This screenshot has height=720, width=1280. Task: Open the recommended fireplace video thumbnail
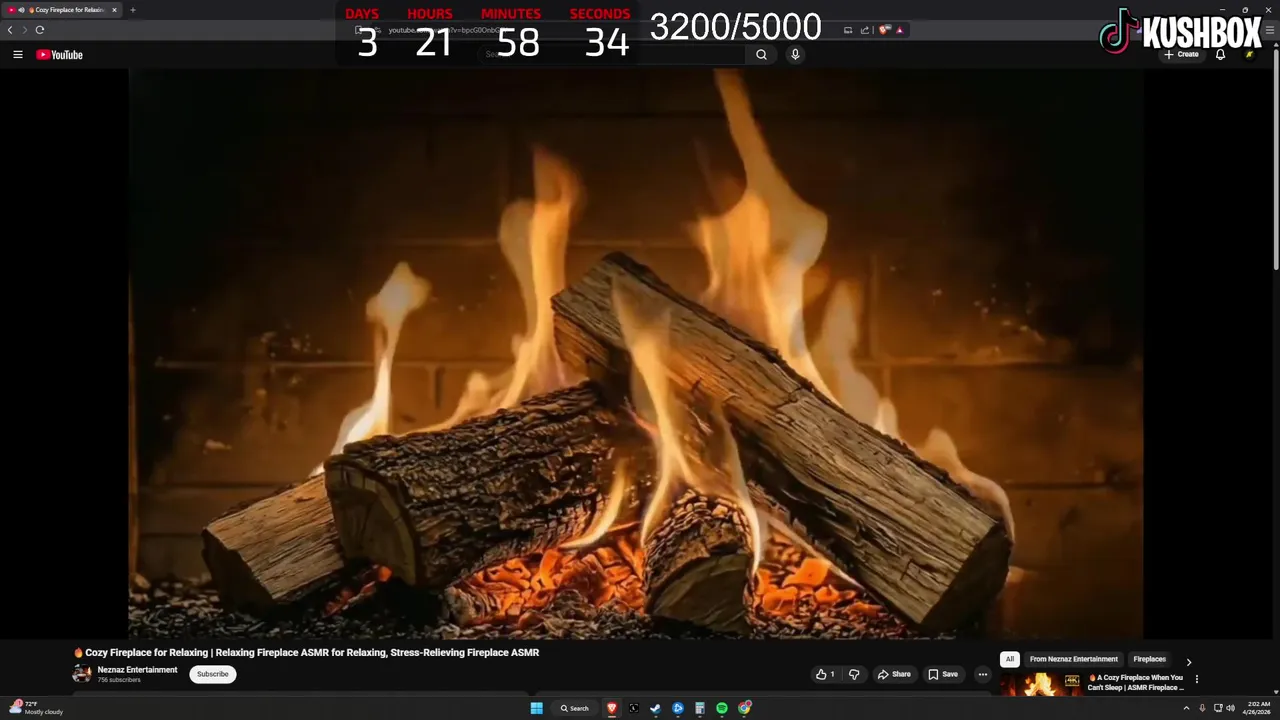1041,684
